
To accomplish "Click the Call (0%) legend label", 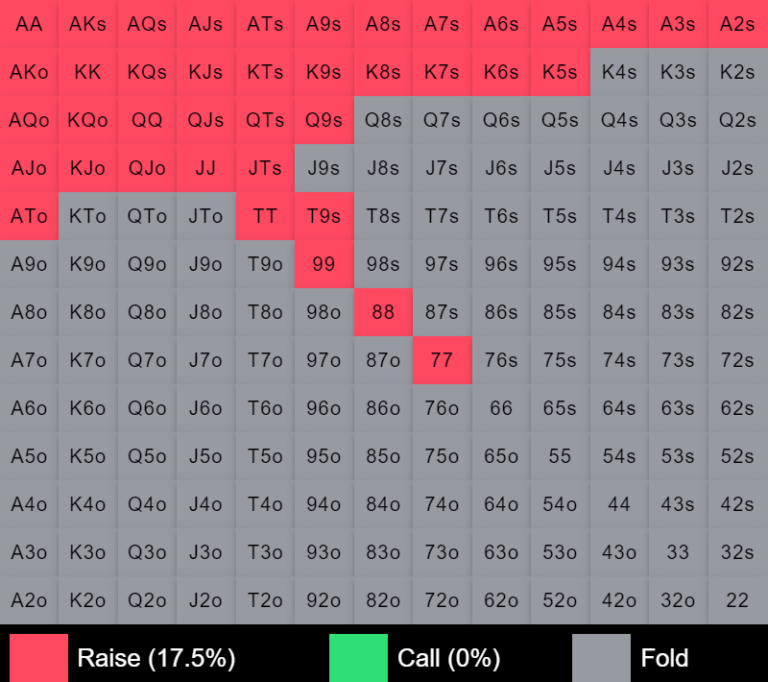I will click(x=449, y=658).
